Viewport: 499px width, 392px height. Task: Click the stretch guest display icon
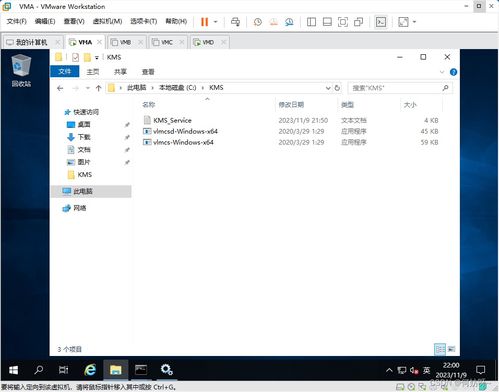[x=403, y=22]
